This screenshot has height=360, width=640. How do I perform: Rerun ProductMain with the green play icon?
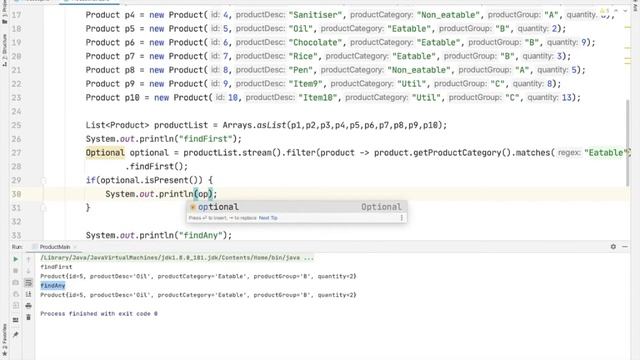[16, 259]
